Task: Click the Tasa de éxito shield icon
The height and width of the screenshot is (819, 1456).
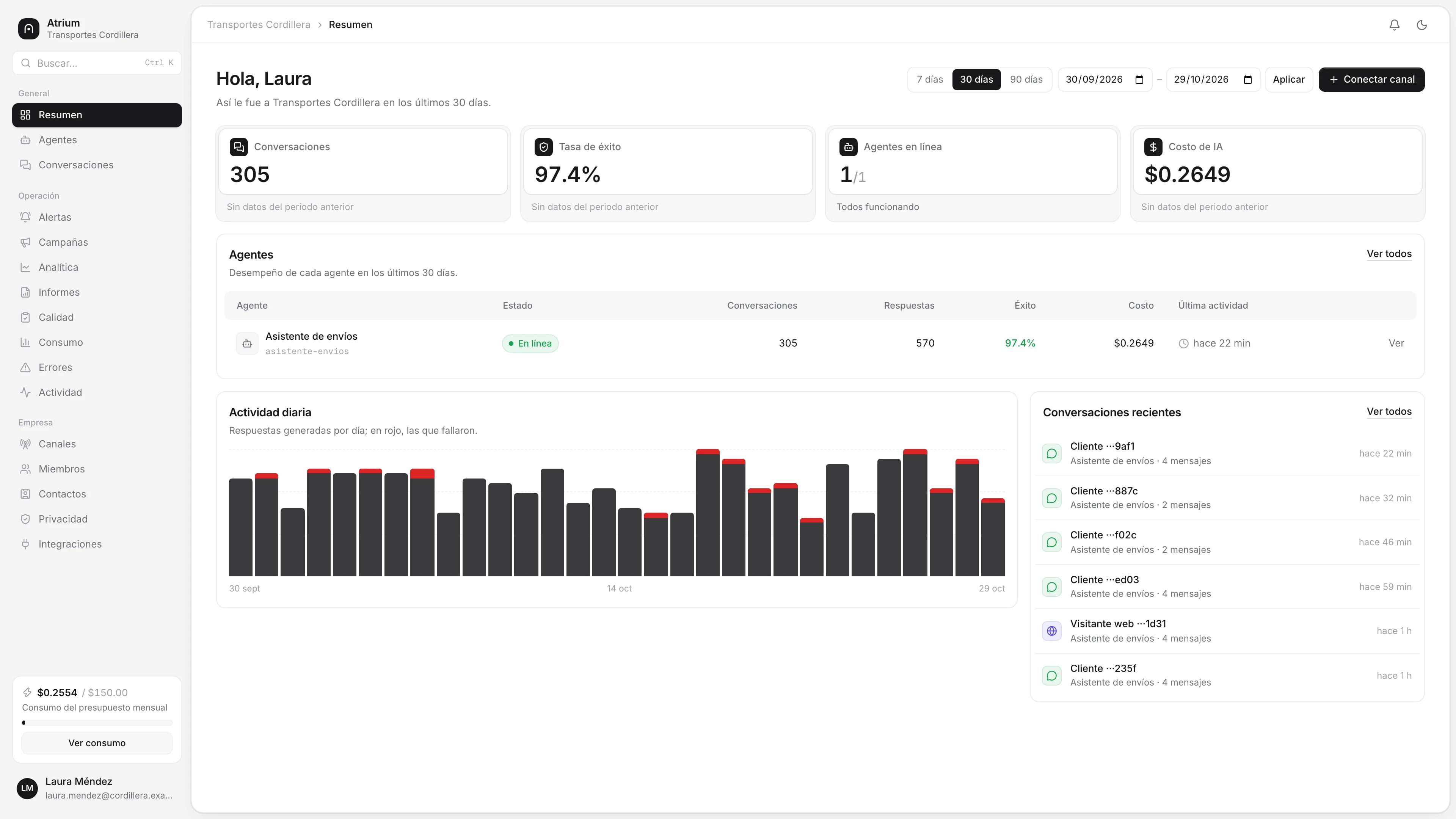Action: pyautogui.click(x=543, y=147)
